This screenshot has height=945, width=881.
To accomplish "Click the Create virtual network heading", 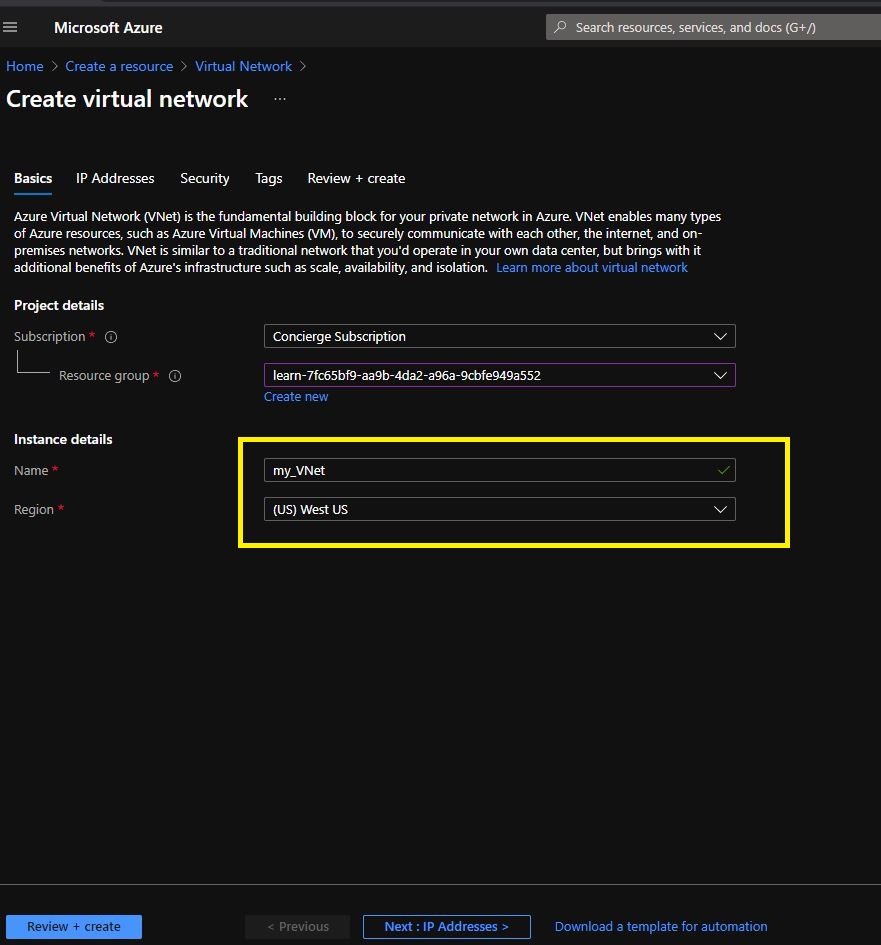I will coord(127,99).
